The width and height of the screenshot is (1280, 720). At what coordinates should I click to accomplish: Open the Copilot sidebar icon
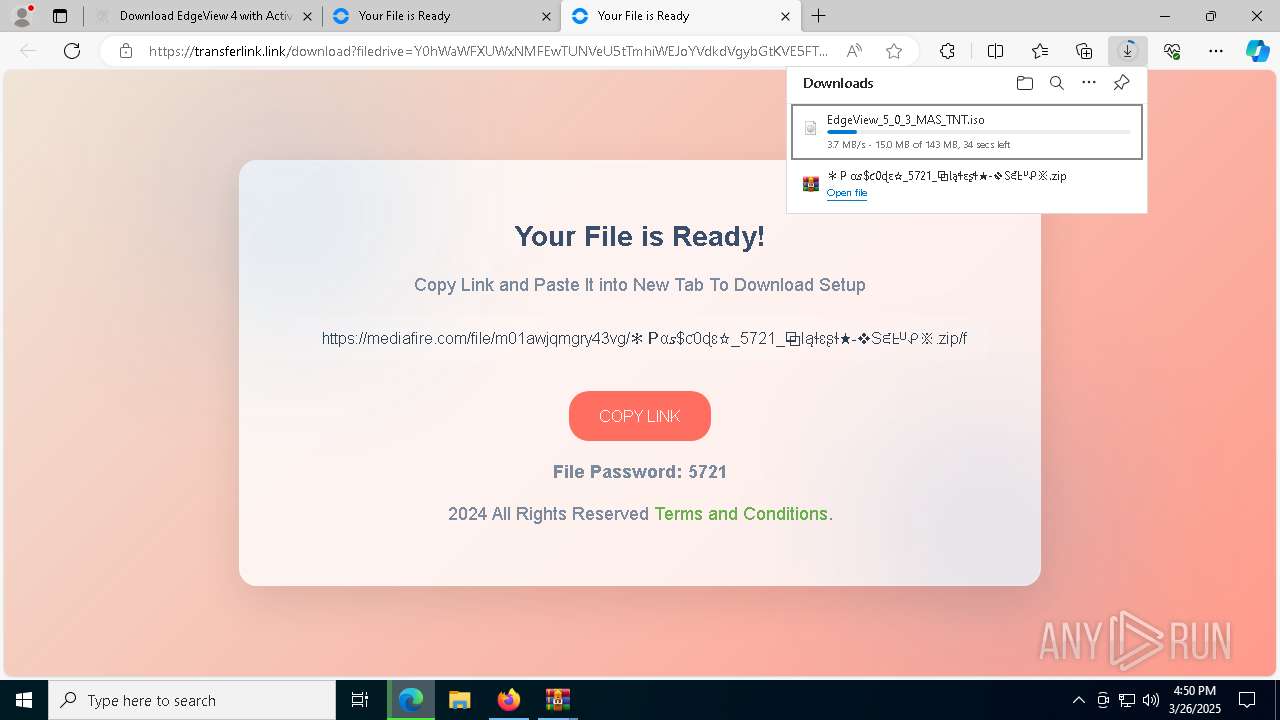coord(1257,51)
